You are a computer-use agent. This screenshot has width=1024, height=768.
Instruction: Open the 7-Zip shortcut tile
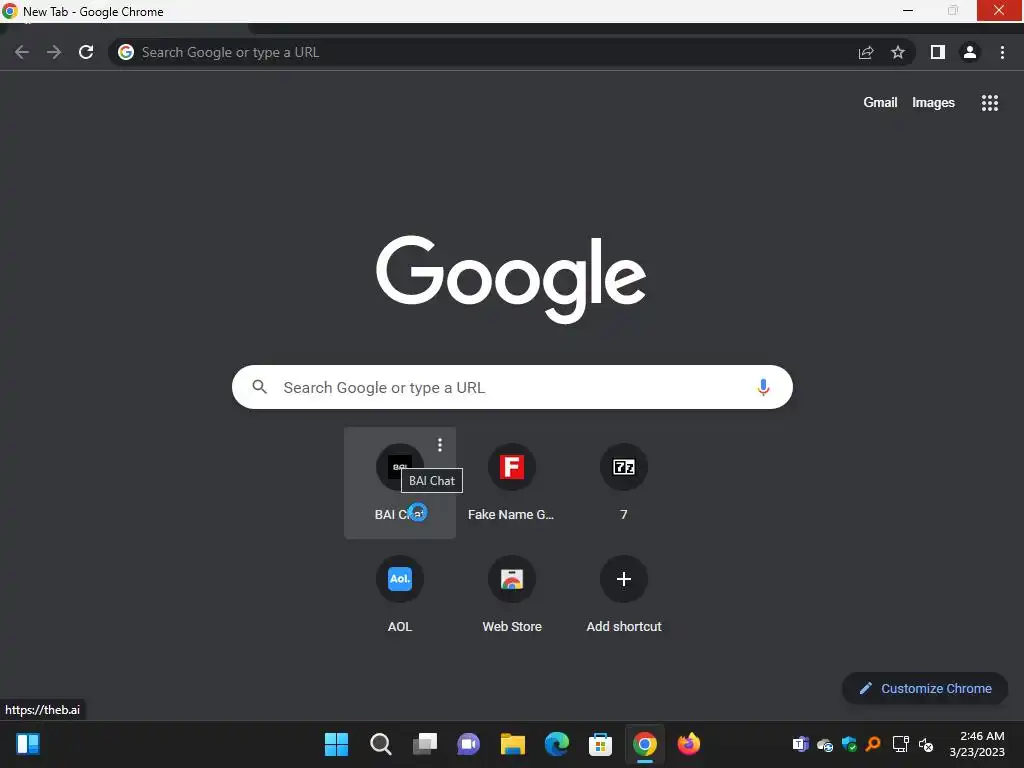click(624, 483)
